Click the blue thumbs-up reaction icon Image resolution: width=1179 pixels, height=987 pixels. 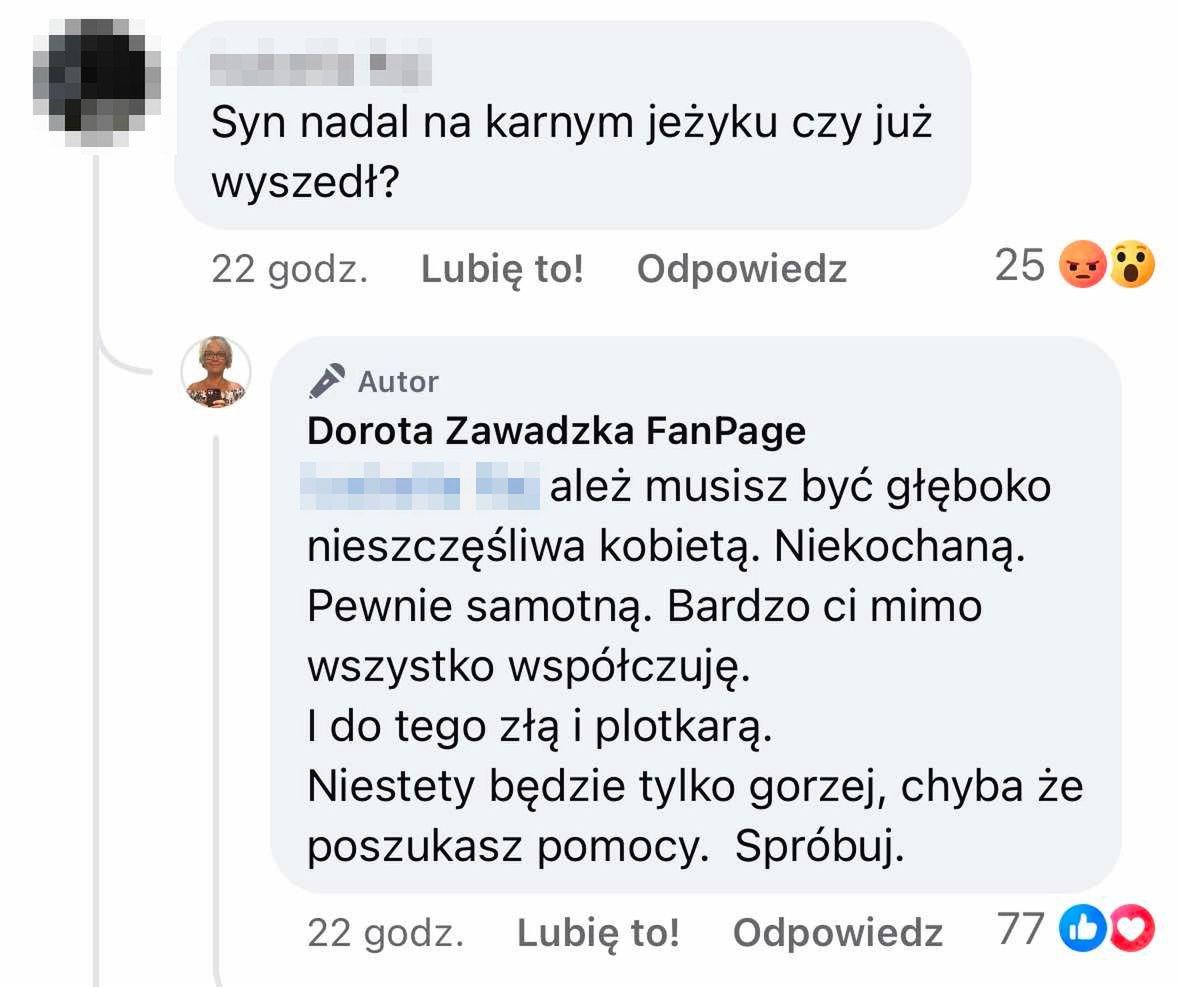coord(1083,932)
